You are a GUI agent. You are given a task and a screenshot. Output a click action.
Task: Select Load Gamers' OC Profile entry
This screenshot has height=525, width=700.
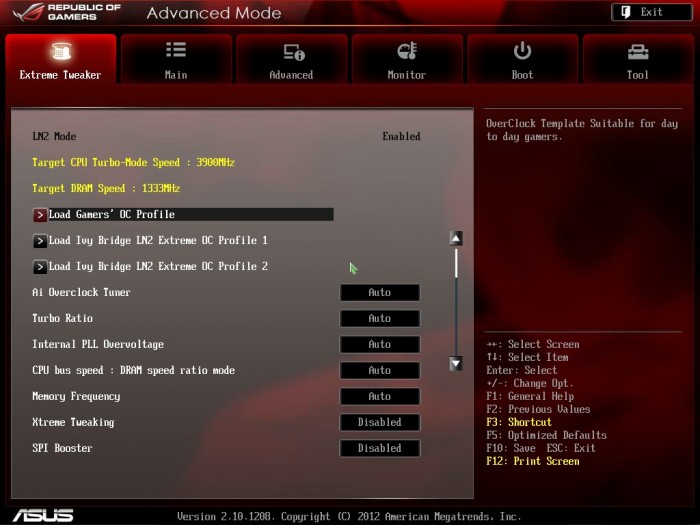click(183, 214)
